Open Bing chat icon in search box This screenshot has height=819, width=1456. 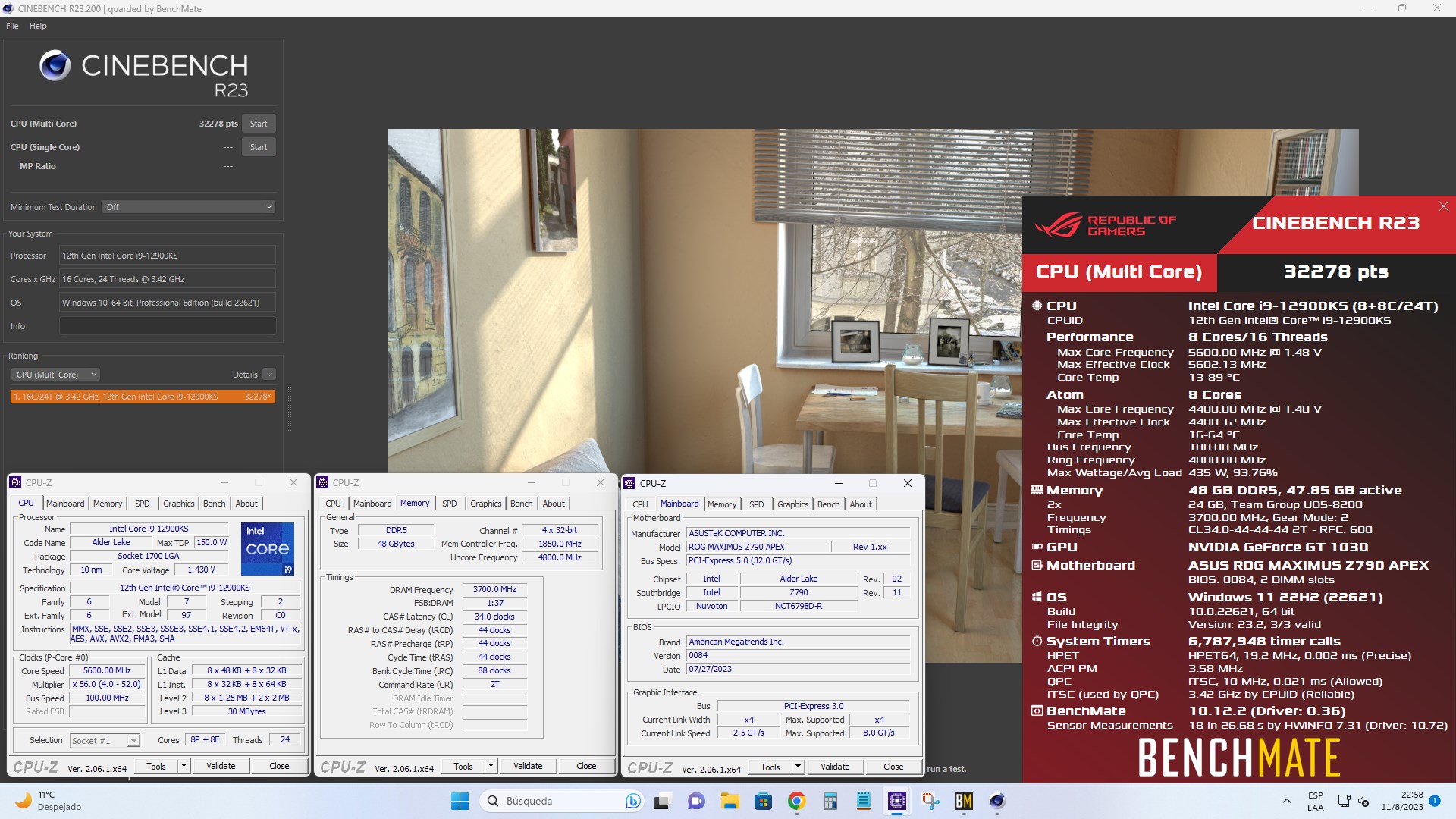632,801
